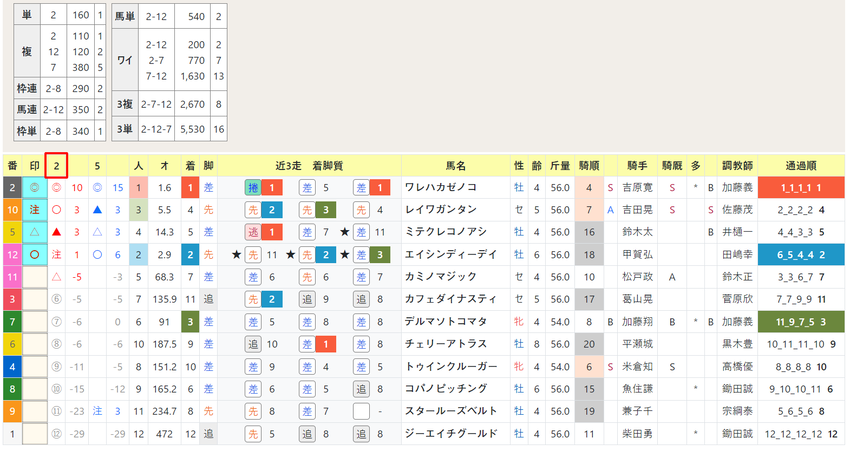Open horse デルマソトコマタ

[x=446, y=322]
